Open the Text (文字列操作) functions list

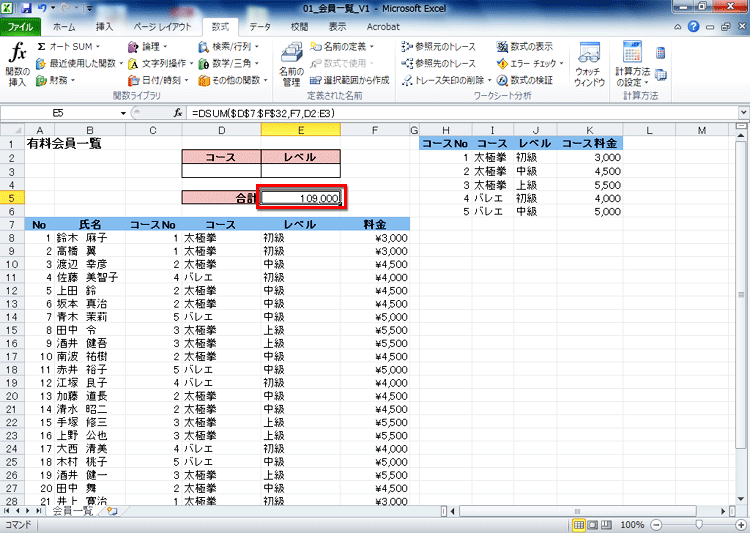[160, 63]
